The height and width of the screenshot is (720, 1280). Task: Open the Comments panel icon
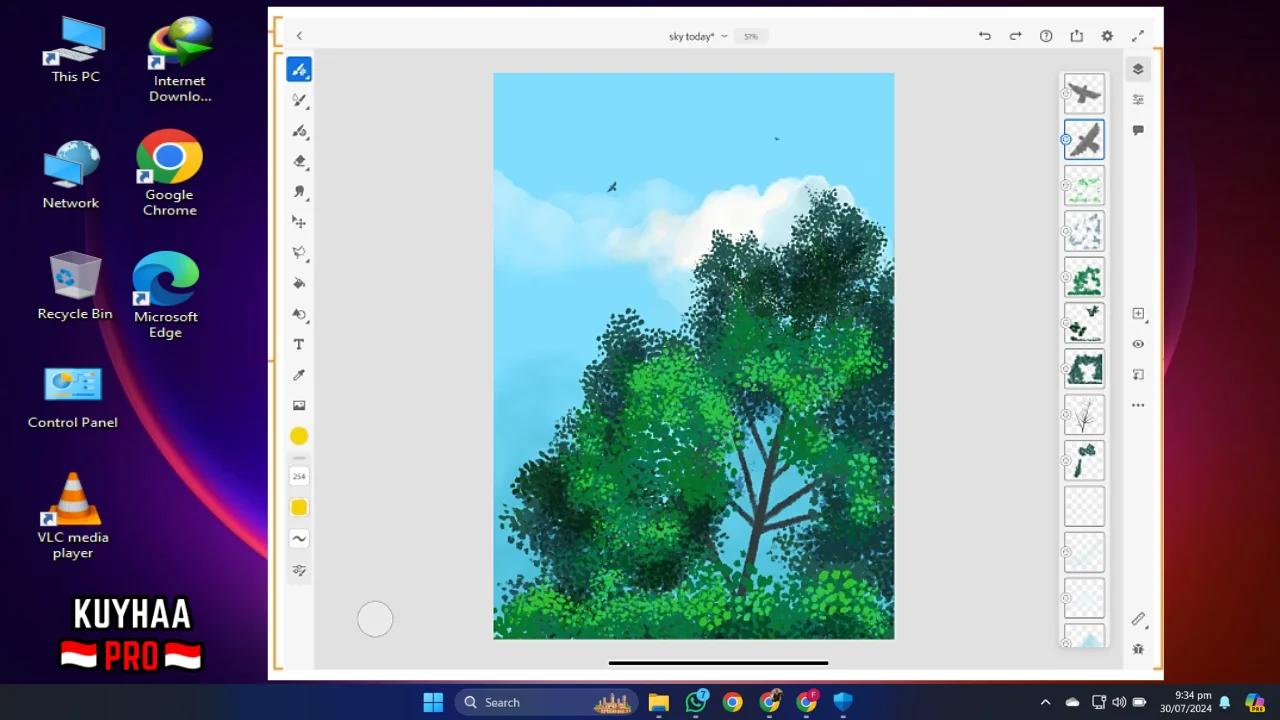coord(1138,130)
